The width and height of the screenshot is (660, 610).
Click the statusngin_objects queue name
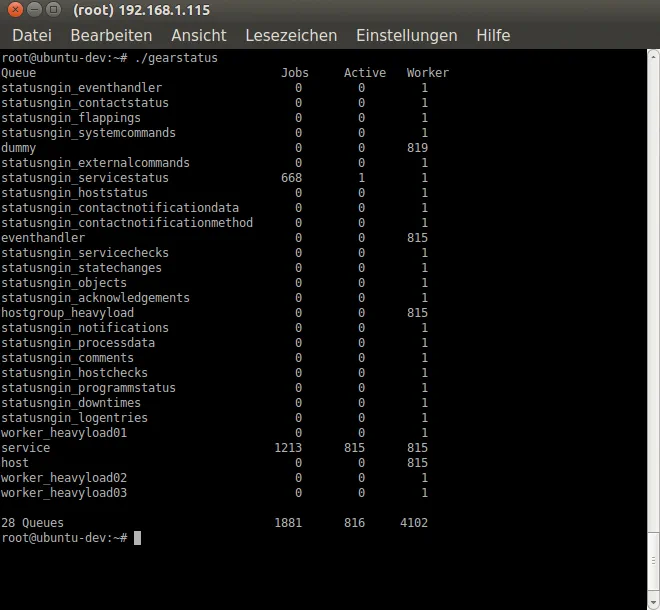click(64, 283)
